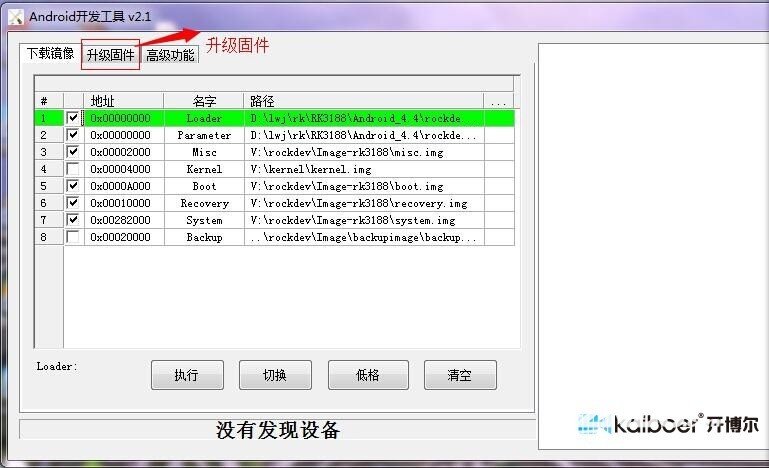Click the ... column header
Image resolution: width=769 pixels, height=468 pixels.
[x=499, y=101]
